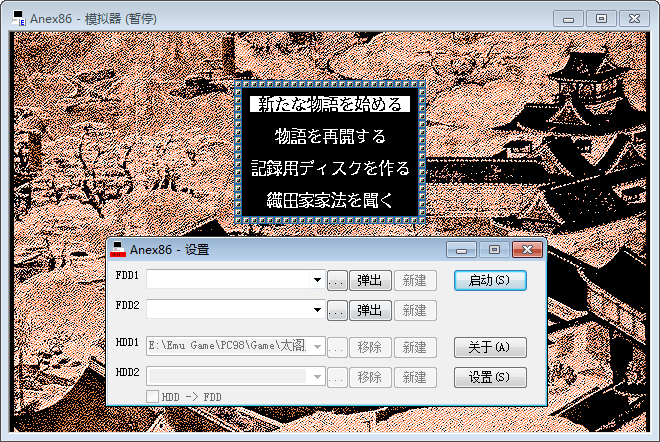Click the Anex86 settings dialog icon

[118, 249]
